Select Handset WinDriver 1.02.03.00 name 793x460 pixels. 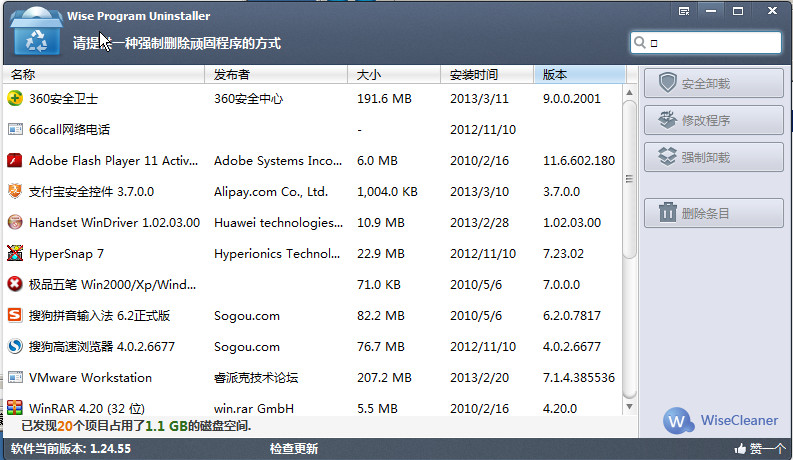[x=114, y=222]
